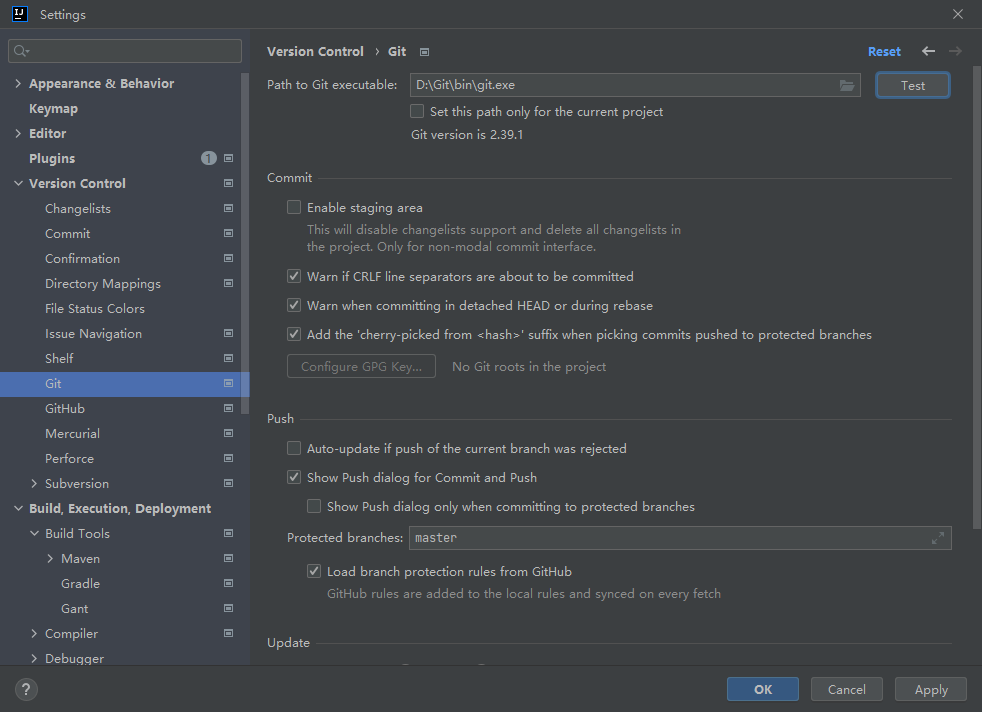Click the project icon beside Perforce
Screen dimensions: 982x712
pyautogui.click(x=229, y=459)
